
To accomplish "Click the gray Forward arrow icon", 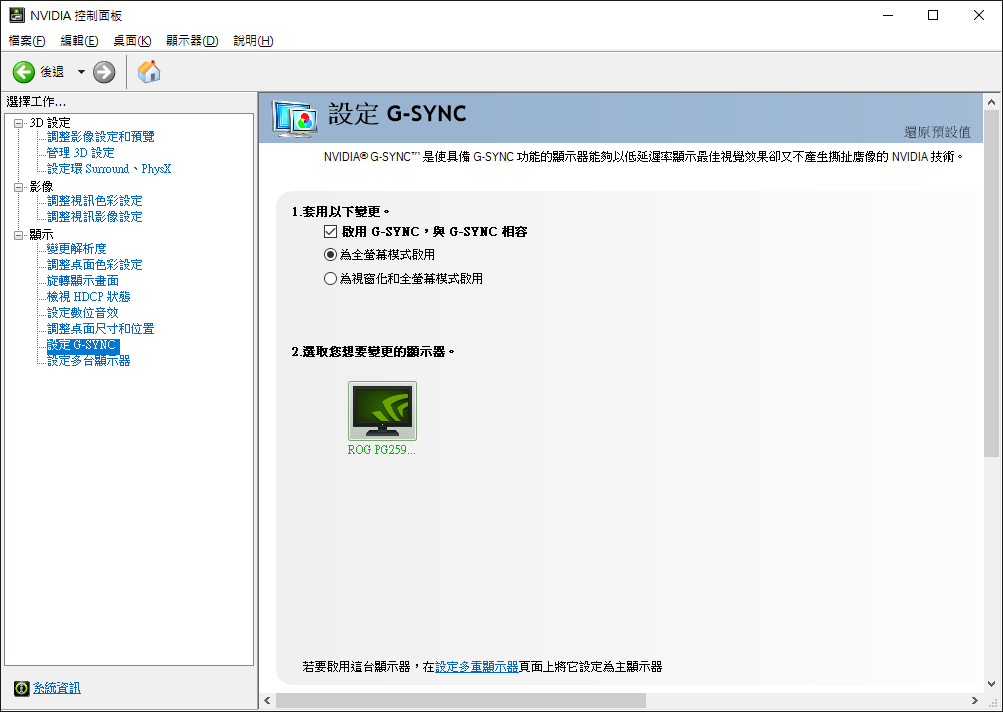I will pos(104,72).
